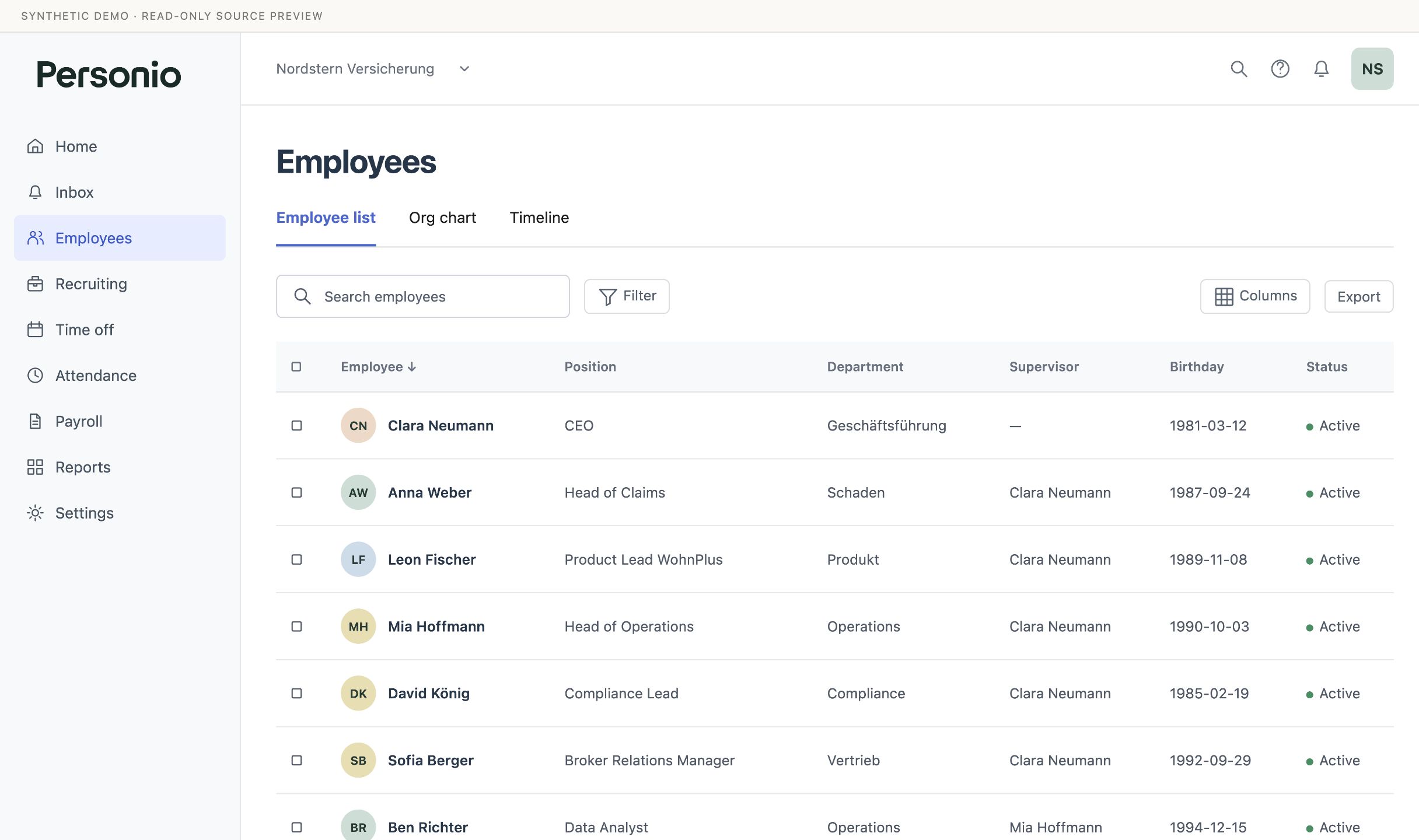Open the NS user avatar menu
1419x840 pixels.
pos(1372,69)
